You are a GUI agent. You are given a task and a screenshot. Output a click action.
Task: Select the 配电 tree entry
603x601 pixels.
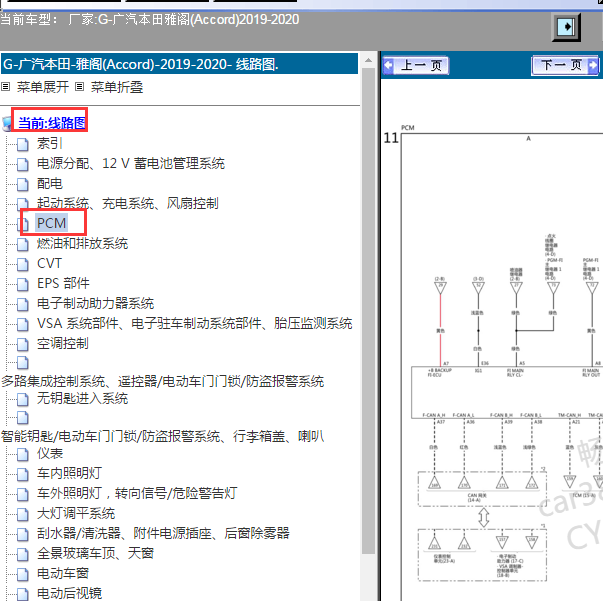[x=50, y=183]
